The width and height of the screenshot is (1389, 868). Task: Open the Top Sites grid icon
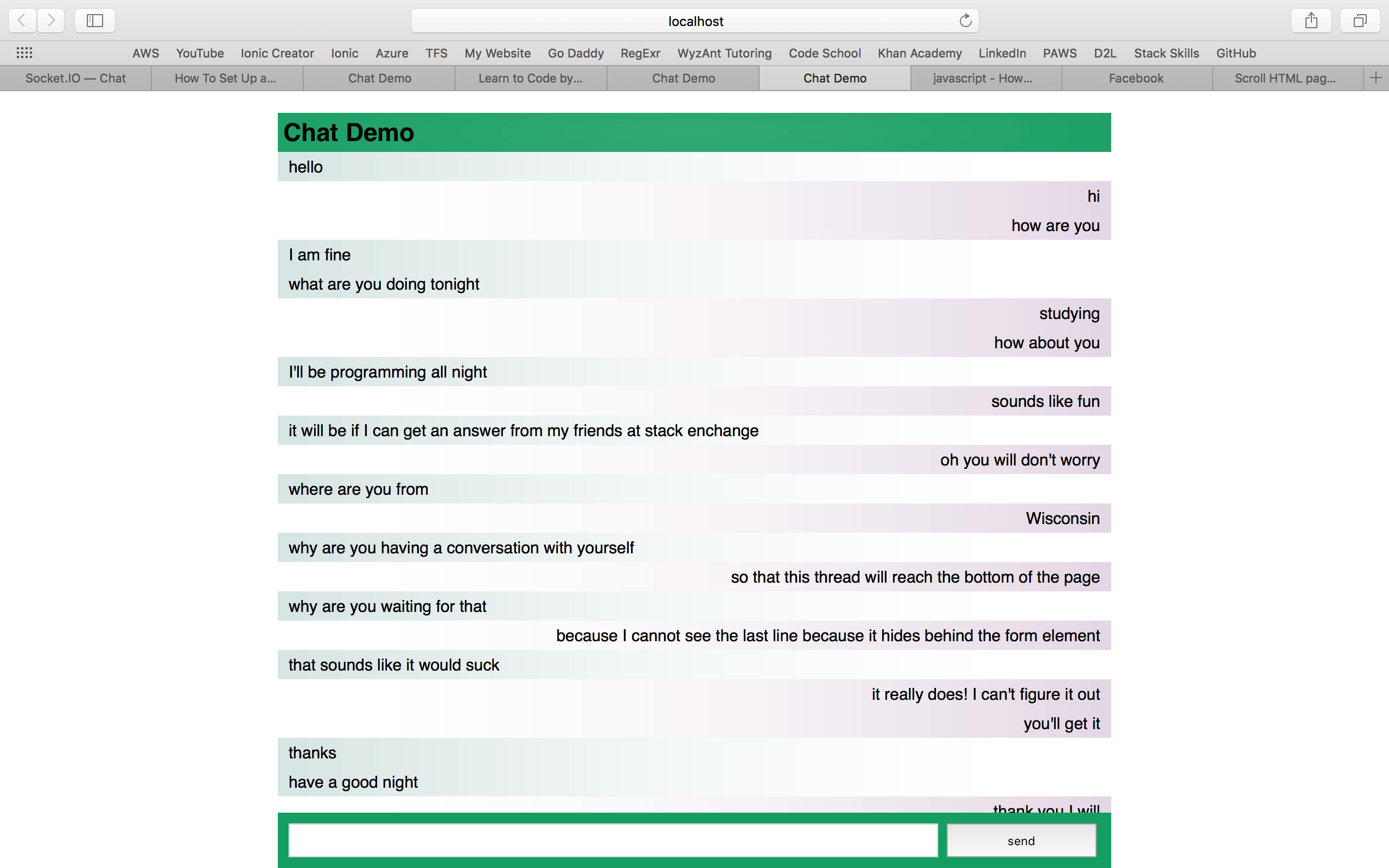(x=24, y=53)
